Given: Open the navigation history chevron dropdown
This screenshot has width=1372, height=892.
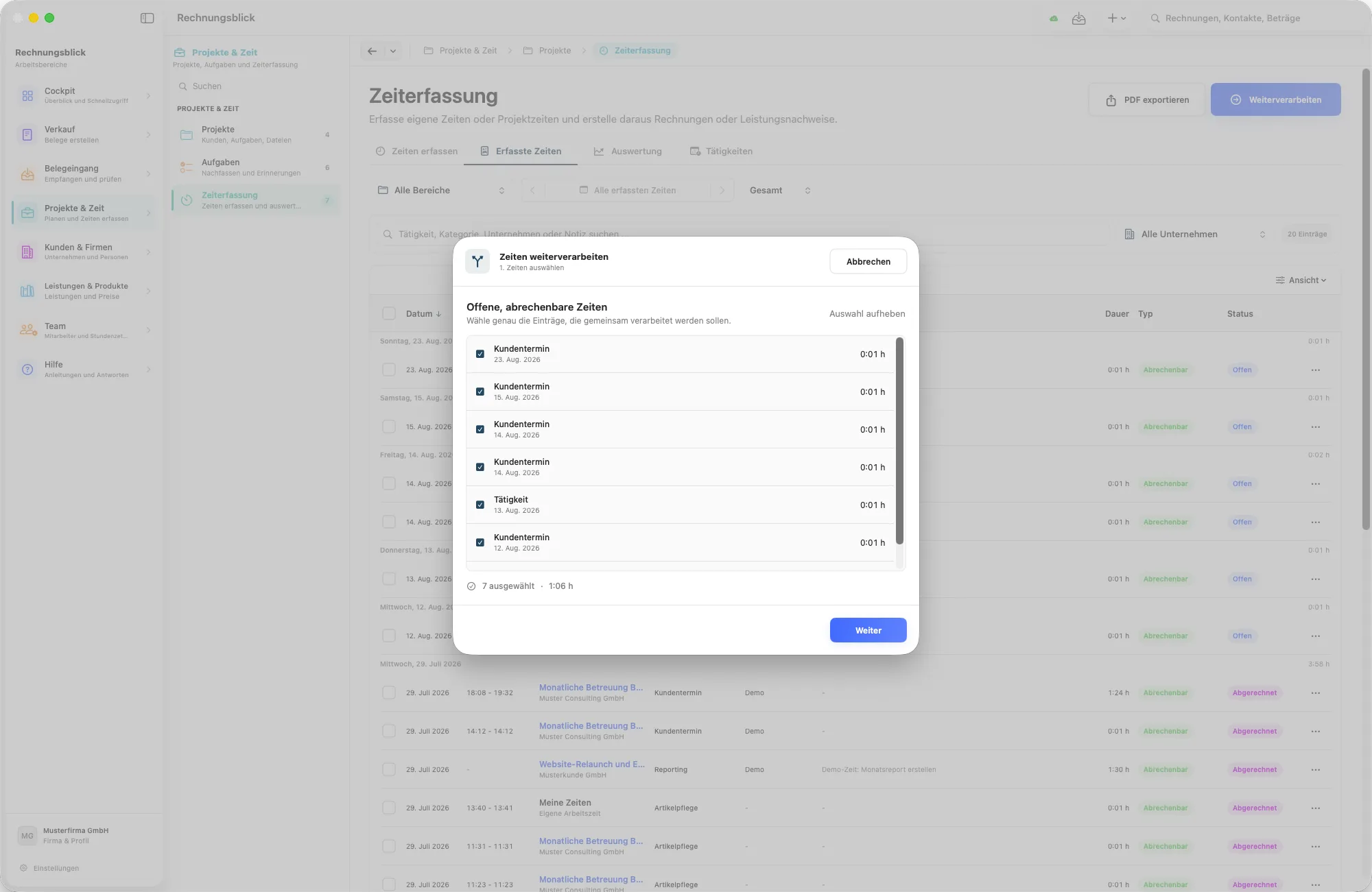Looking at the screenshot, I should click(393, 51).
